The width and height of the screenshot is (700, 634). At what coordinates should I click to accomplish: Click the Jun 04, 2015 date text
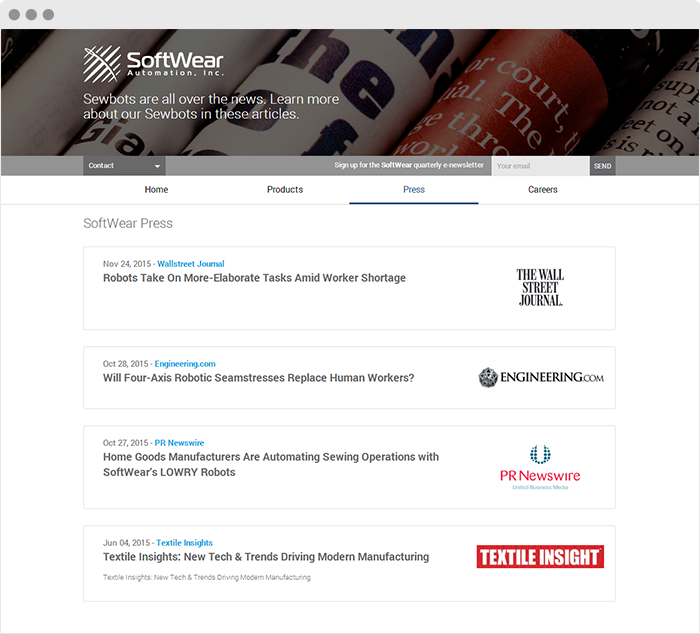coord(126,543)
